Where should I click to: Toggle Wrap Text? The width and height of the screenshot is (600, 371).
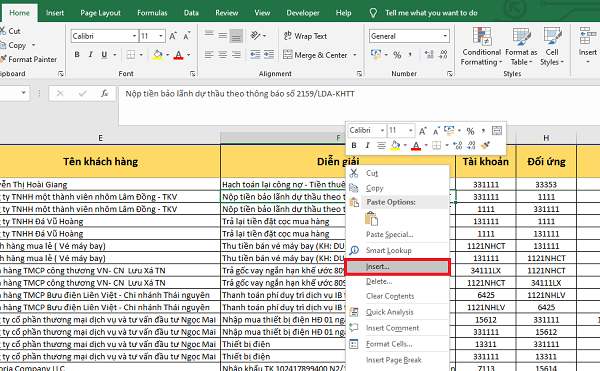pyautogui.click(x=305, y=36)
